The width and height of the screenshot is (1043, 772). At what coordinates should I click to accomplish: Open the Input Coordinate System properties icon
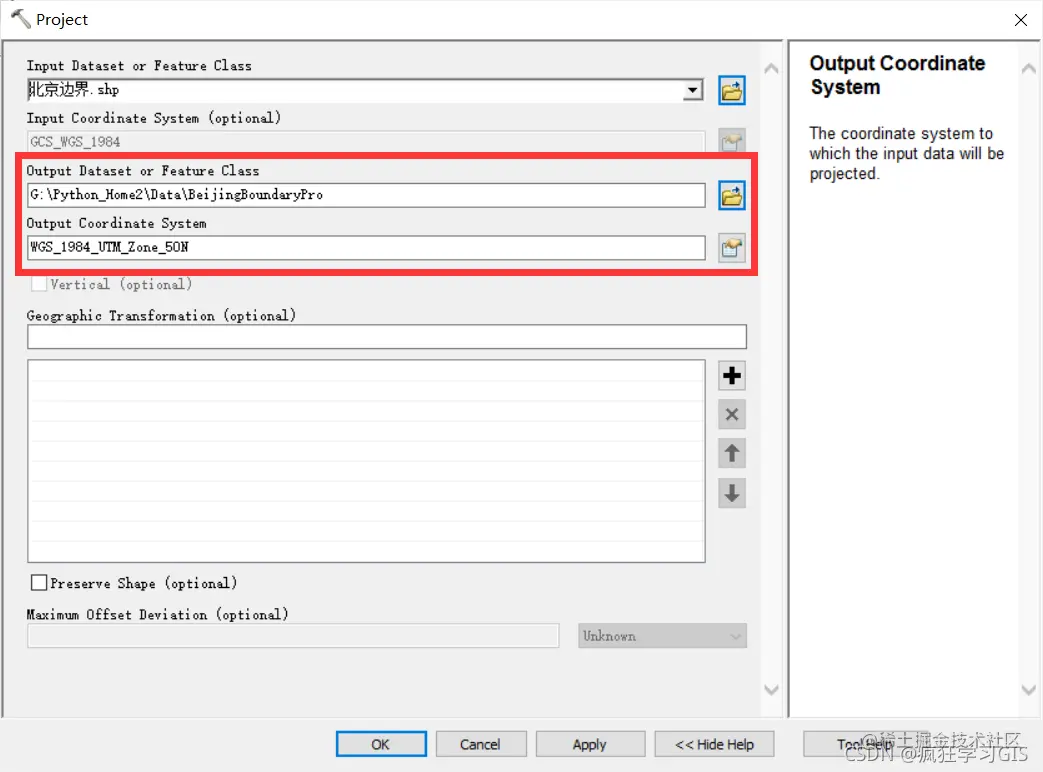[x=731, y=141]
